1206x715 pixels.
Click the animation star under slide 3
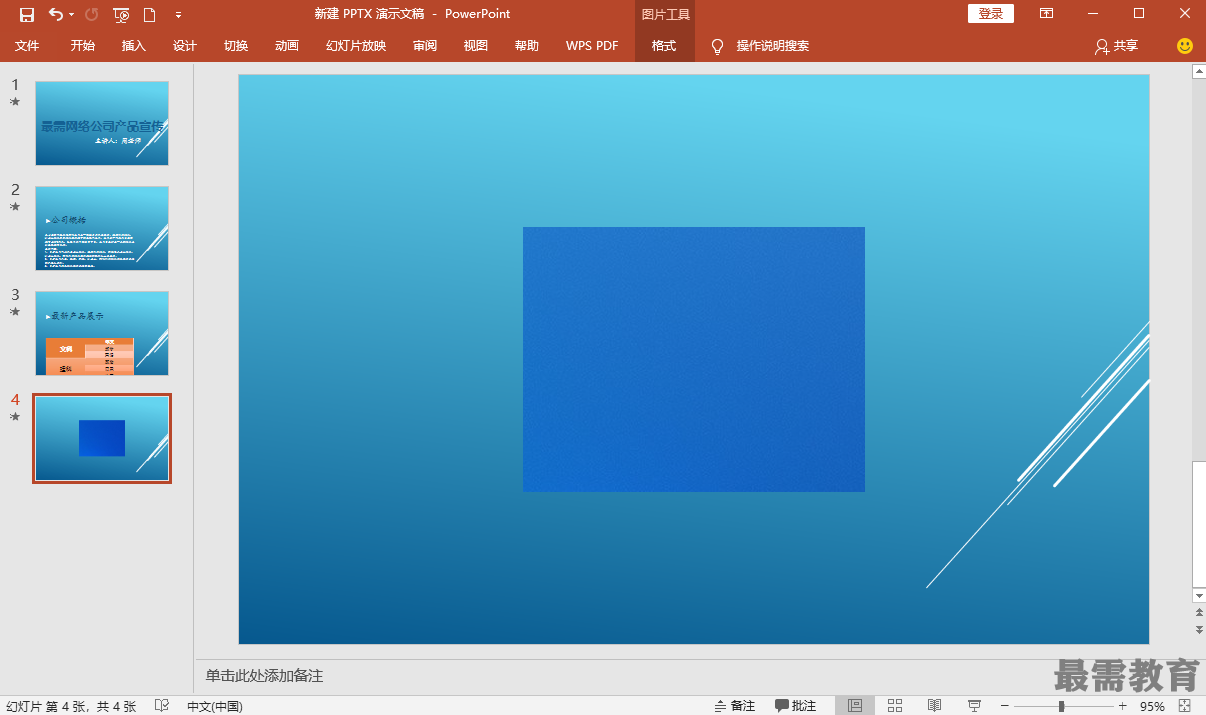coord(15,312)
